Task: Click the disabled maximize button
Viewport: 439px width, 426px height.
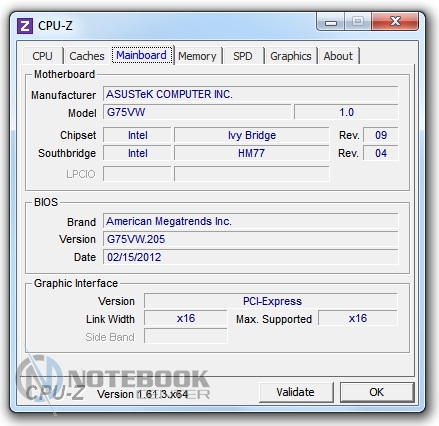Action: [358, 22]
